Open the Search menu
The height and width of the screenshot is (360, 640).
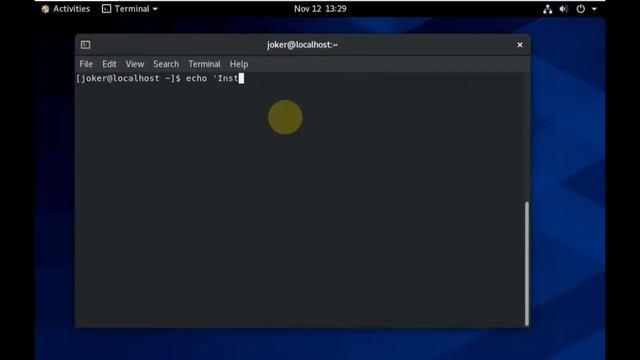[x=166, y=64]
